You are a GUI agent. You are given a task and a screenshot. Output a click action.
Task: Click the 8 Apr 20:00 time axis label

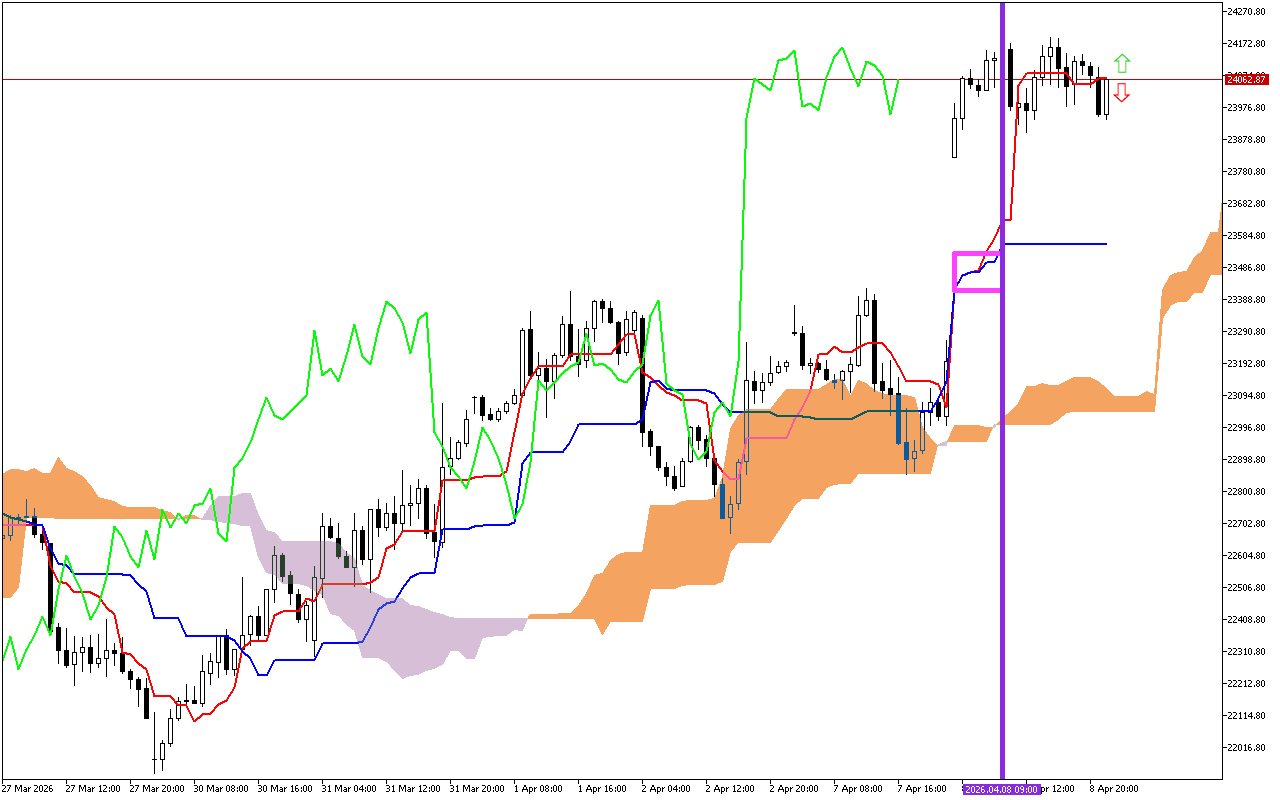coord(1112,789)
